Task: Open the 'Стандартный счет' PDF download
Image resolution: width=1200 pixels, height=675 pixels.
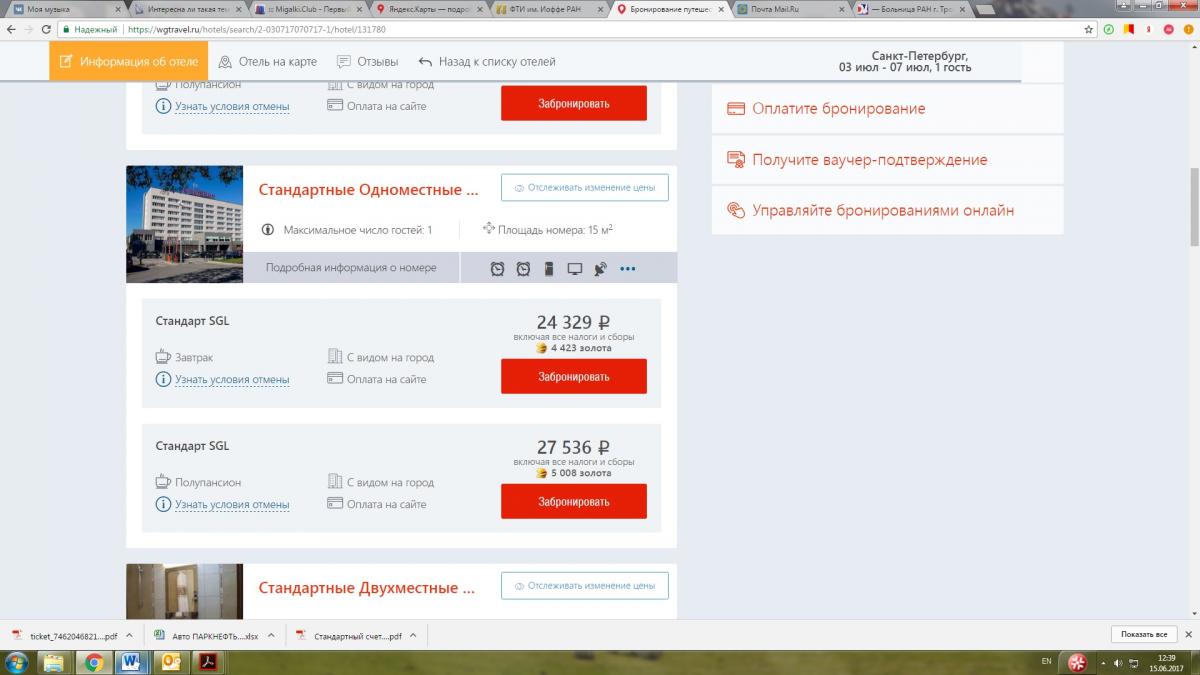Action: pos(350,636)
